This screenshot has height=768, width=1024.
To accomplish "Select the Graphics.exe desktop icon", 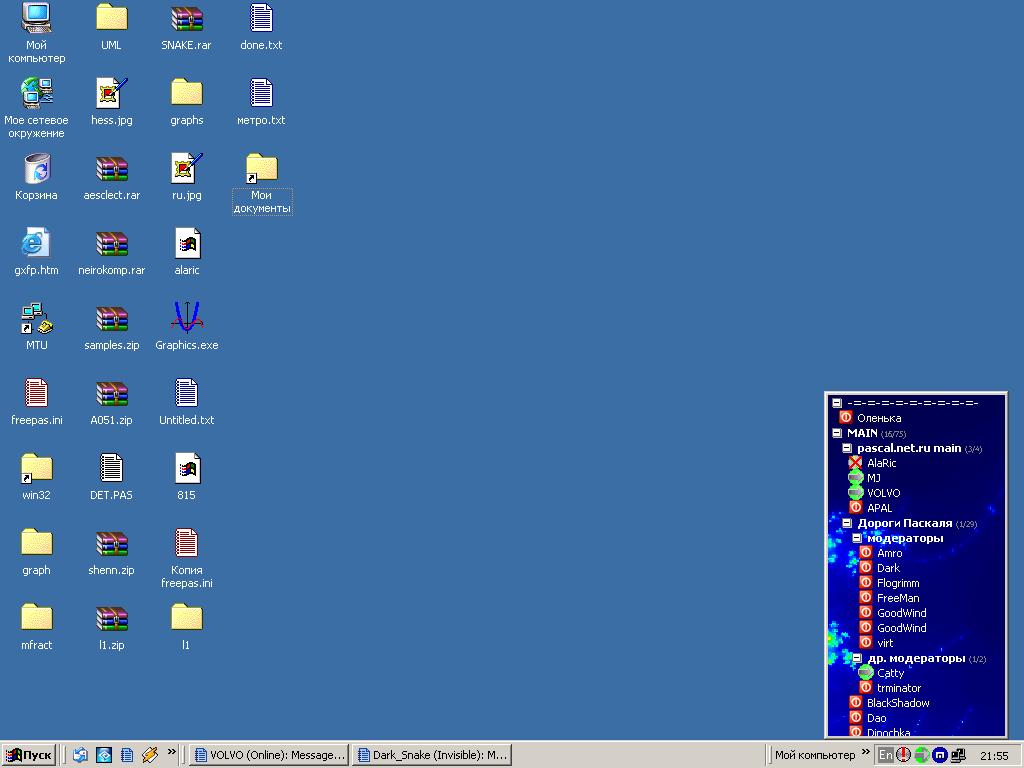I will tap(186, 319).
